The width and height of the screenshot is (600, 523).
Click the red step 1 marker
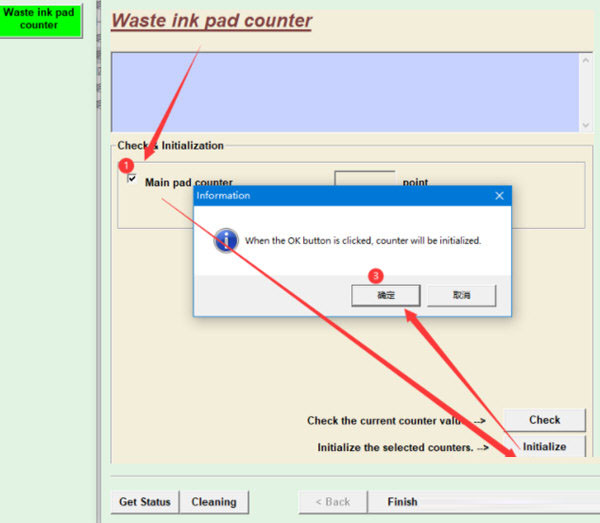point(126,164)
